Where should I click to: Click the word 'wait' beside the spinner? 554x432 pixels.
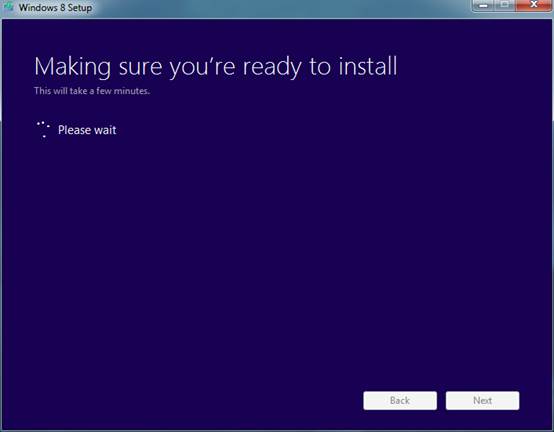click(x=105, y=130)
